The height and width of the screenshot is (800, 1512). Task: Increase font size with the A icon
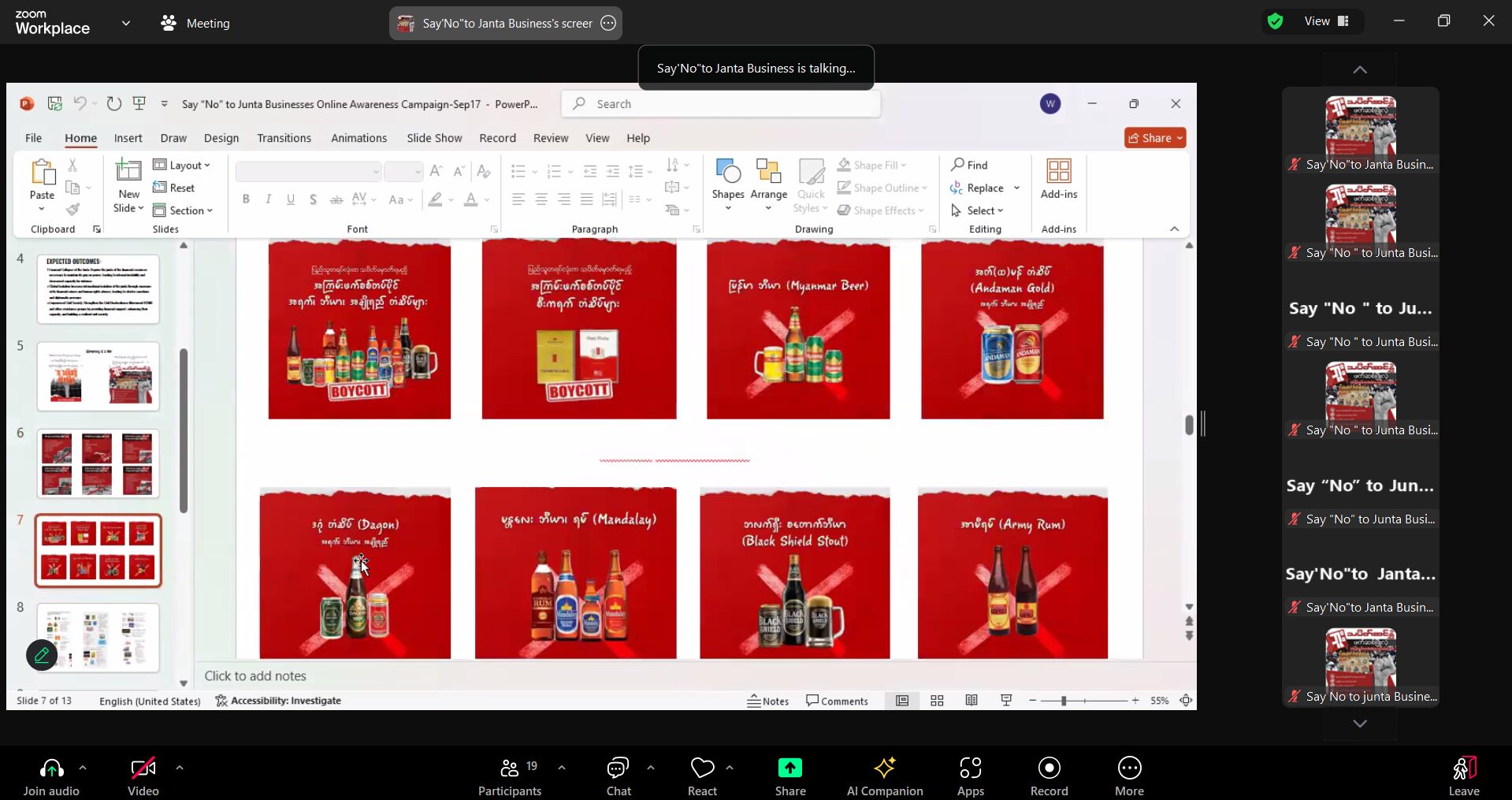(436, 171)
